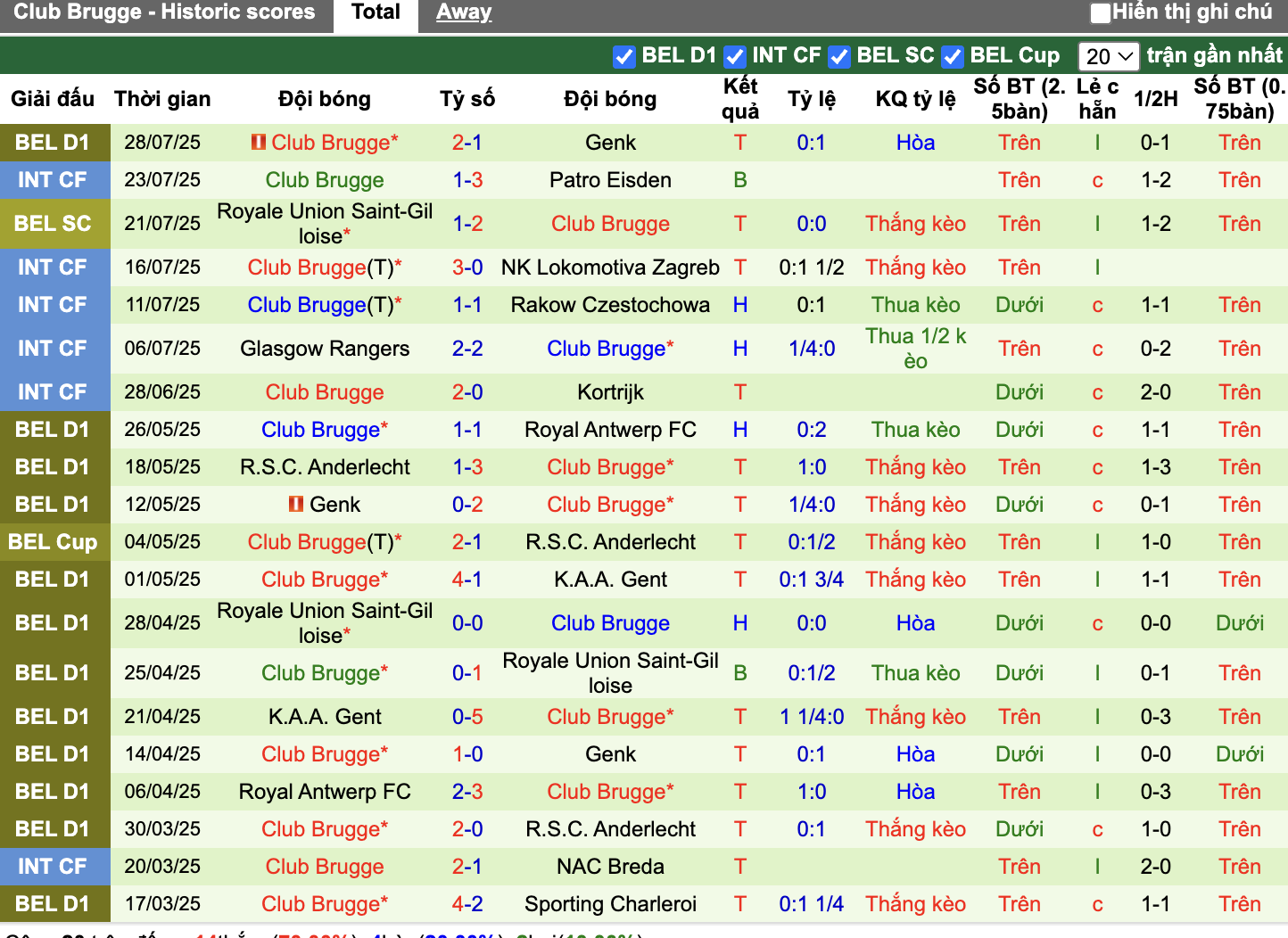Click the Thời gian column header
The image size is (1288, 938).
pyautogui.click(x=162, y=99)
